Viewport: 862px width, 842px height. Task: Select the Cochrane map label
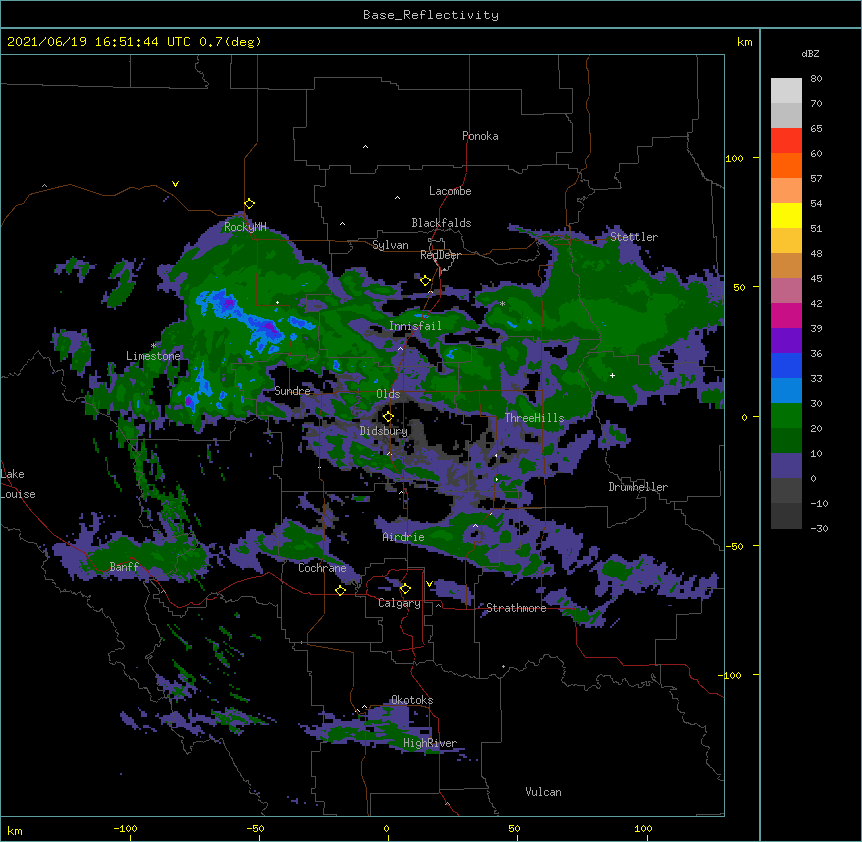[x=322, y=568]
